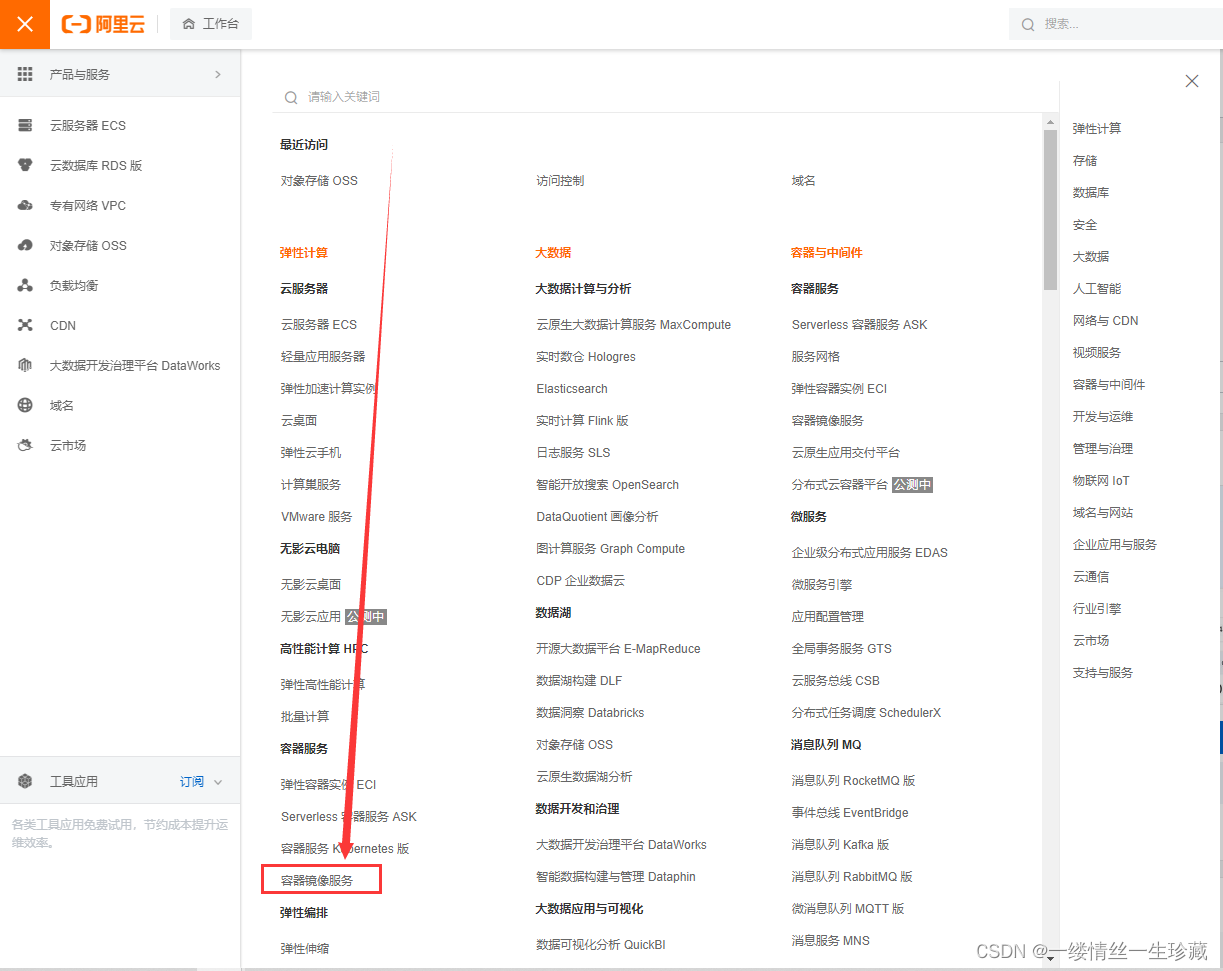Click the 云市场 sidebar icon

point(26,445)
